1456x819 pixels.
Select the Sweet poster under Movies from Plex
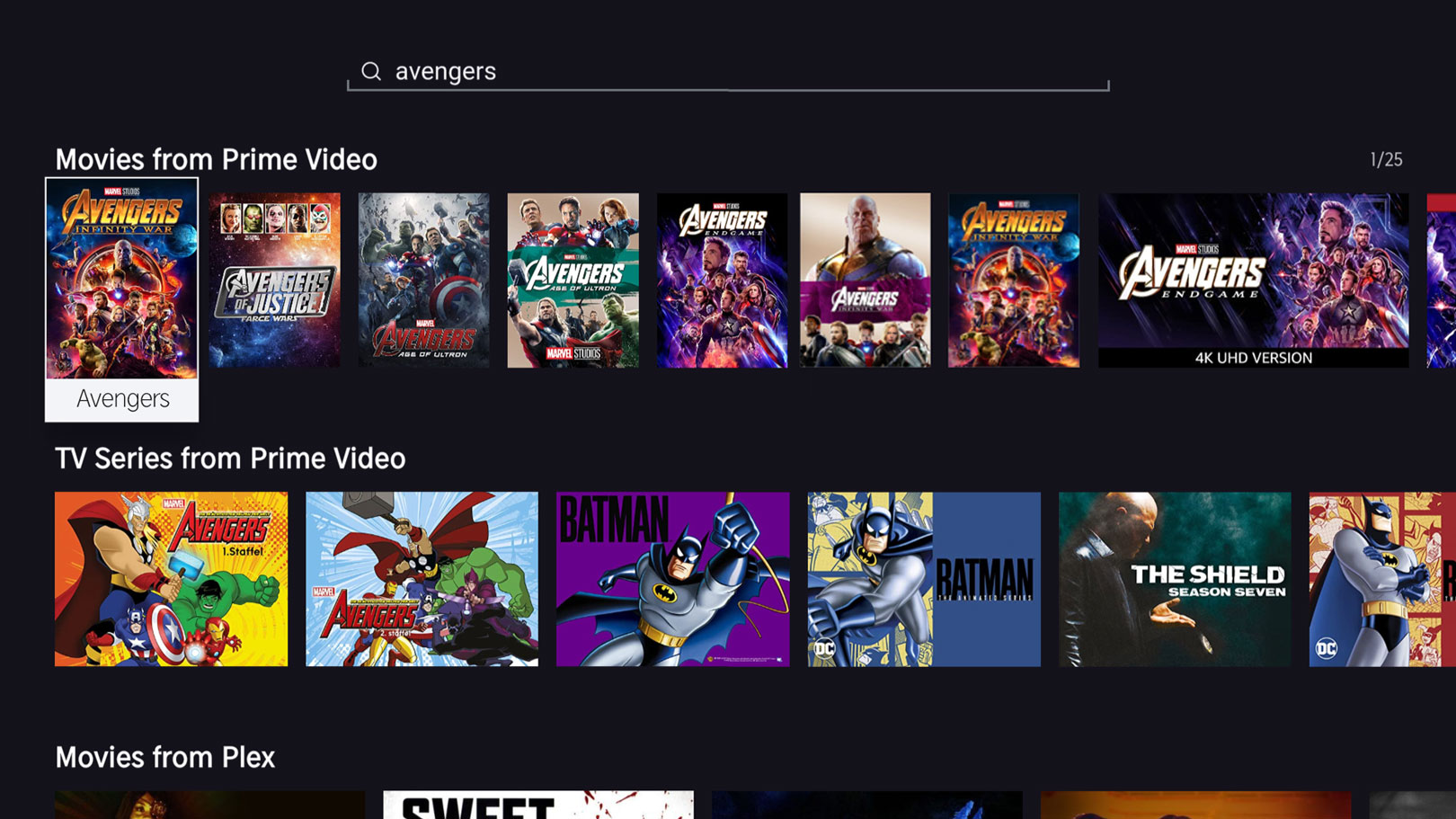point(538,805)
